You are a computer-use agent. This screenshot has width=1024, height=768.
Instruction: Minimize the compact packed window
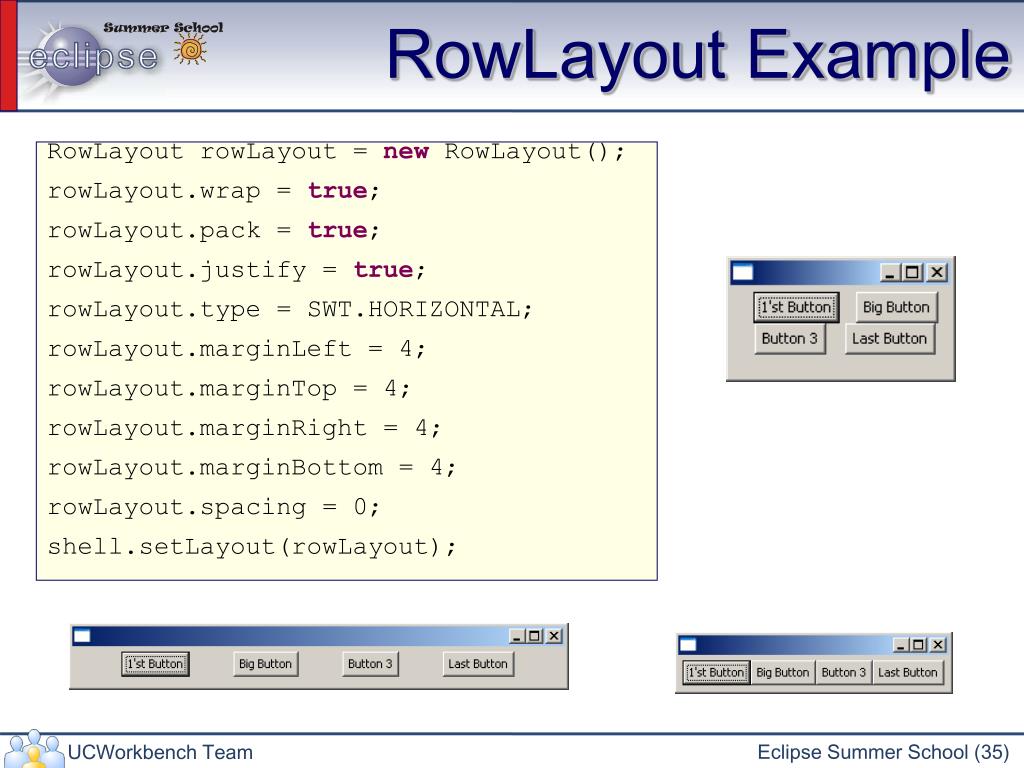[901, 645]
